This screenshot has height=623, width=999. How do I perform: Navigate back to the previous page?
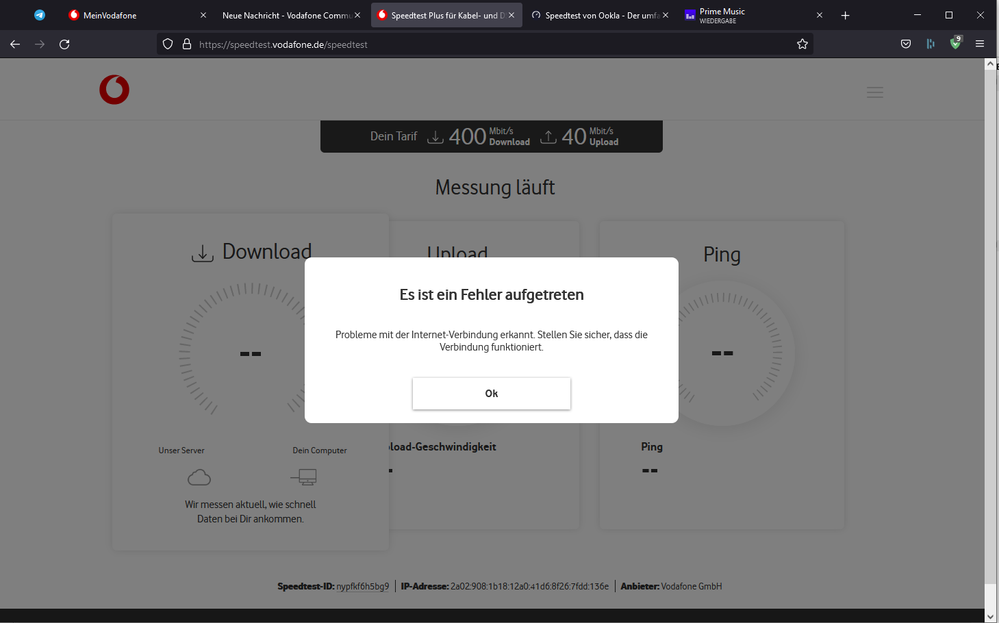(x=14, y=44)
